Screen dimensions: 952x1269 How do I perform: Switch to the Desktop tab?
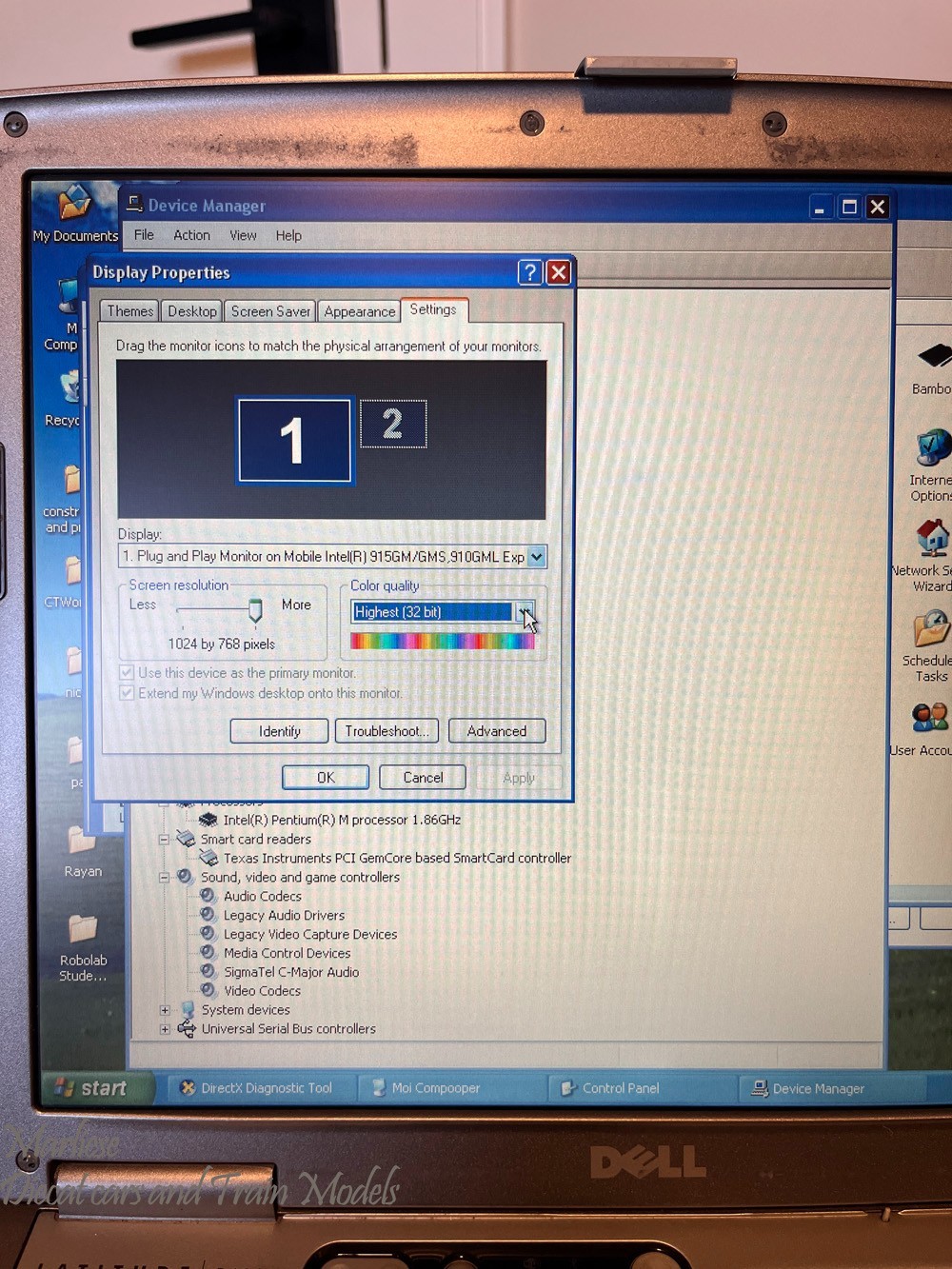coord(191,311)
